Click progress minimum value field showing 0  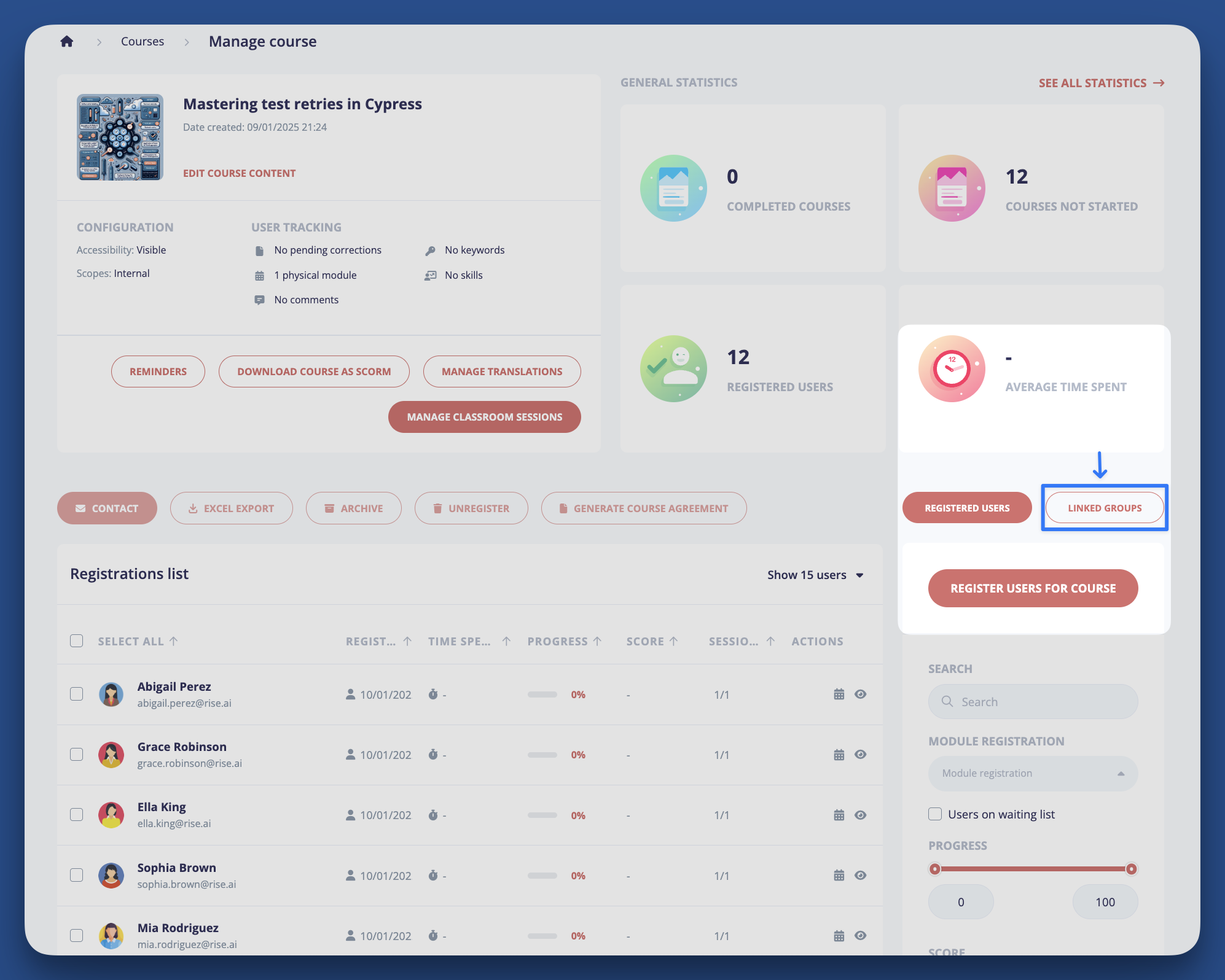[x=961, y=901]
